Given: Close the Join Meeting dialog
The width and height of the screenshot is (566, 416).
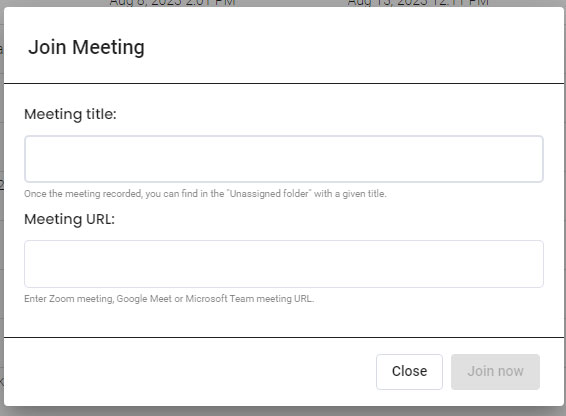Looking at the screenshot, I should point(409,372).
